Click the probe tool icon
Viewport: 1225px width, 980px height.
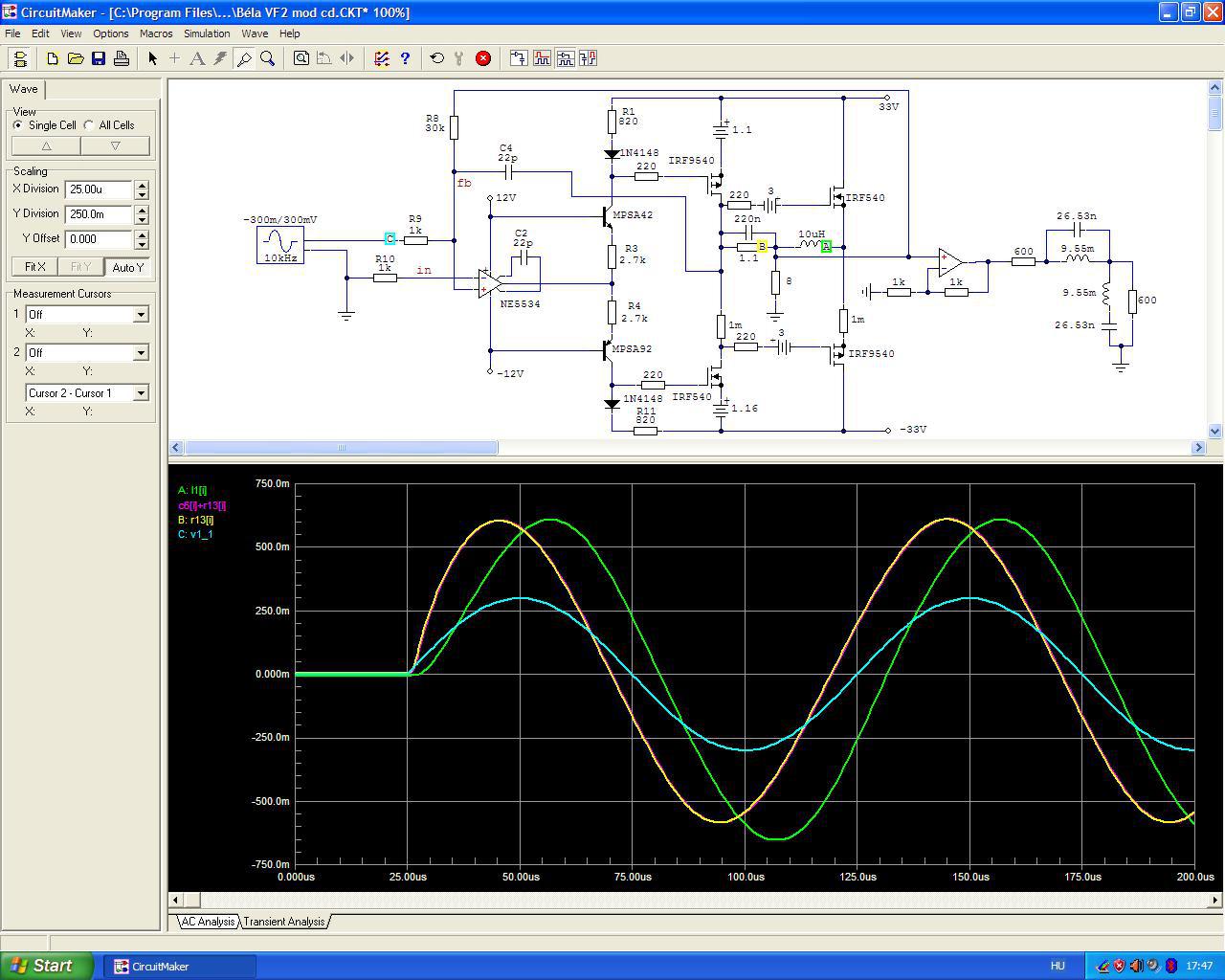pos(244,58)
